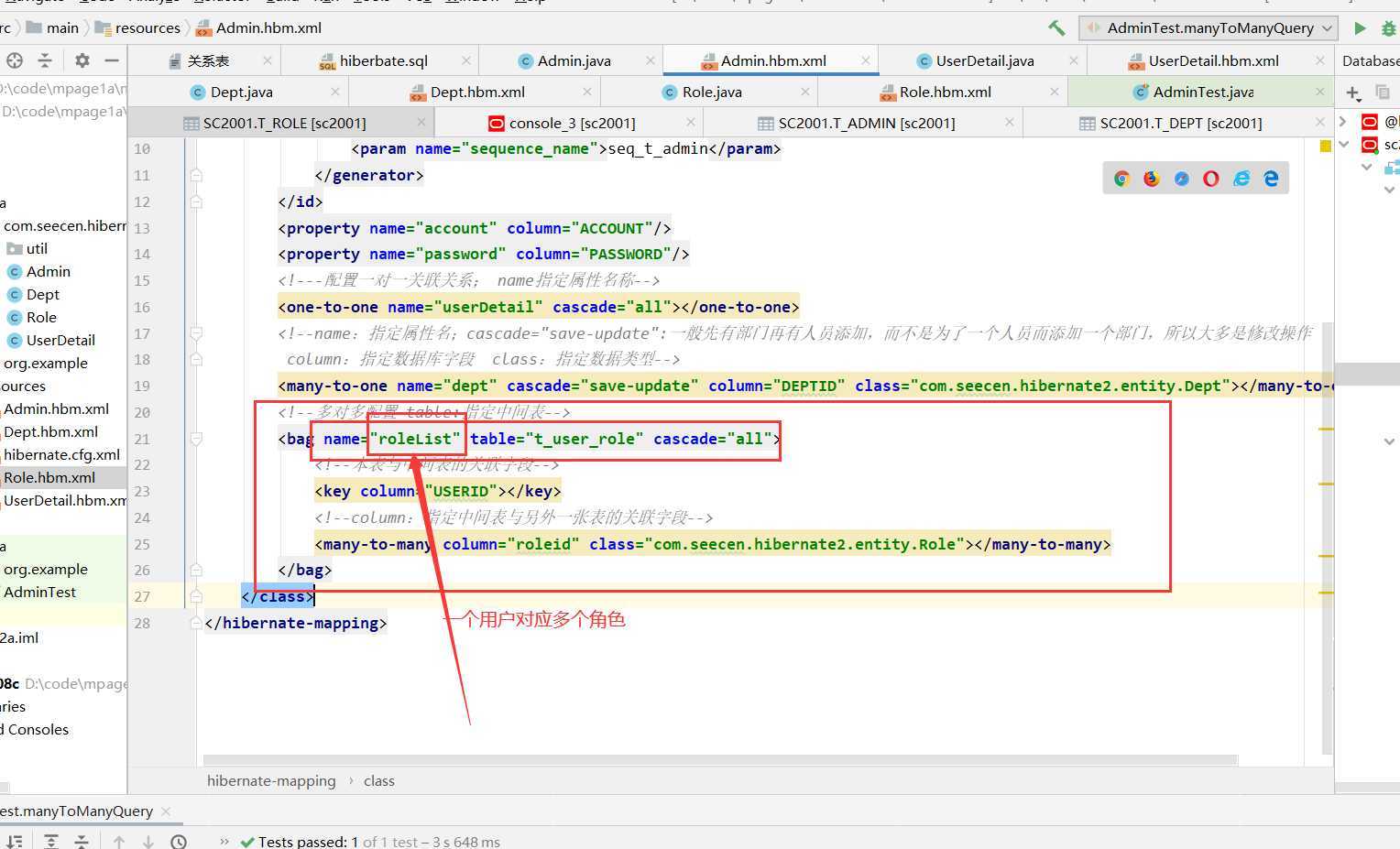Start debugging with the bug icon
The height and width of the screenshot is (849, 1400).
tap(1388, 27)
